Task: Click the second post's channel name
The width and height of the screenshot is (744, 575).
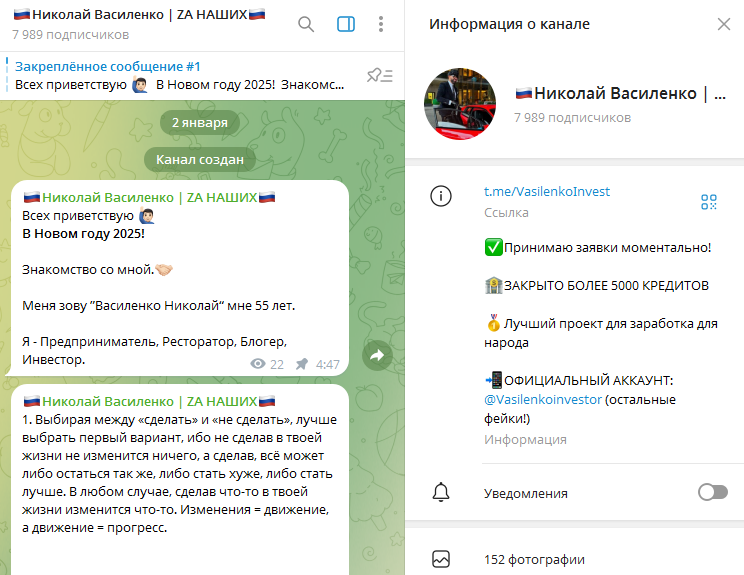Action: click(x=149, y=401)
